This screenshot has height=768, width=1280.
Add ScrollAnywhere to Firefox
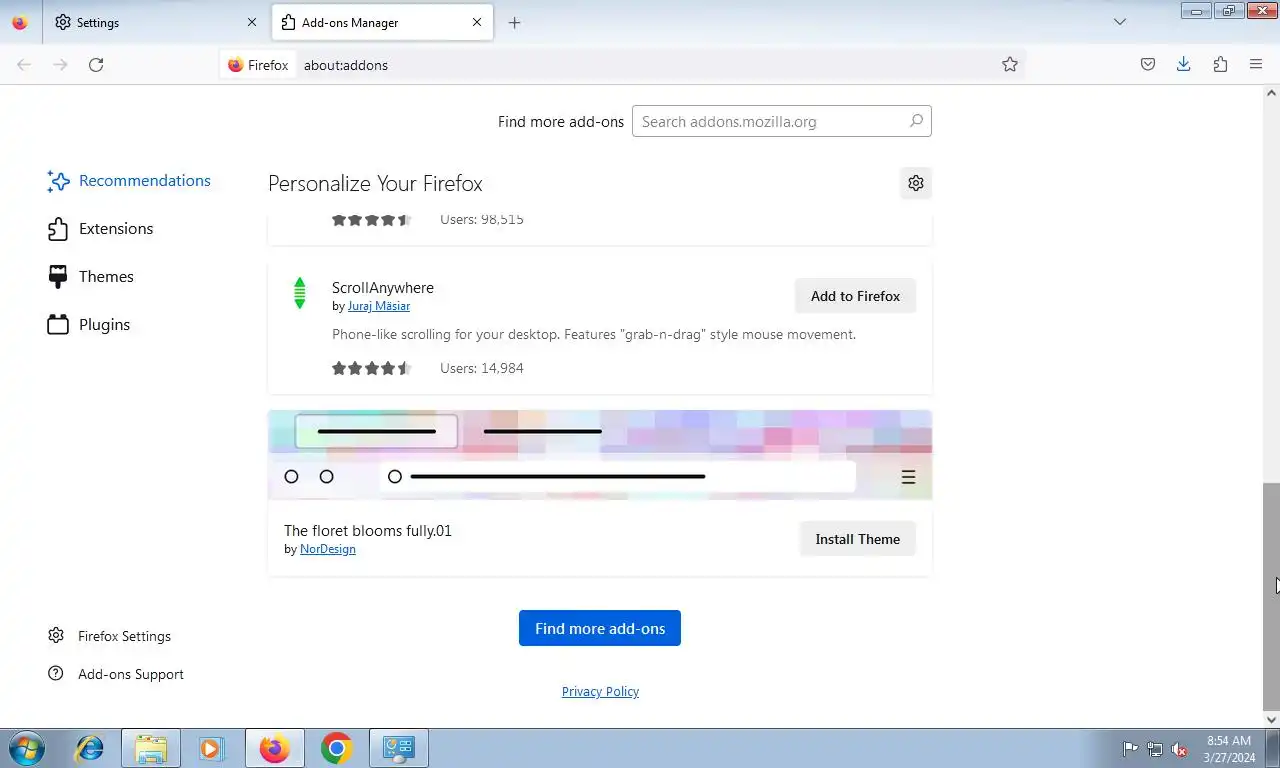[x=855, y=296]
